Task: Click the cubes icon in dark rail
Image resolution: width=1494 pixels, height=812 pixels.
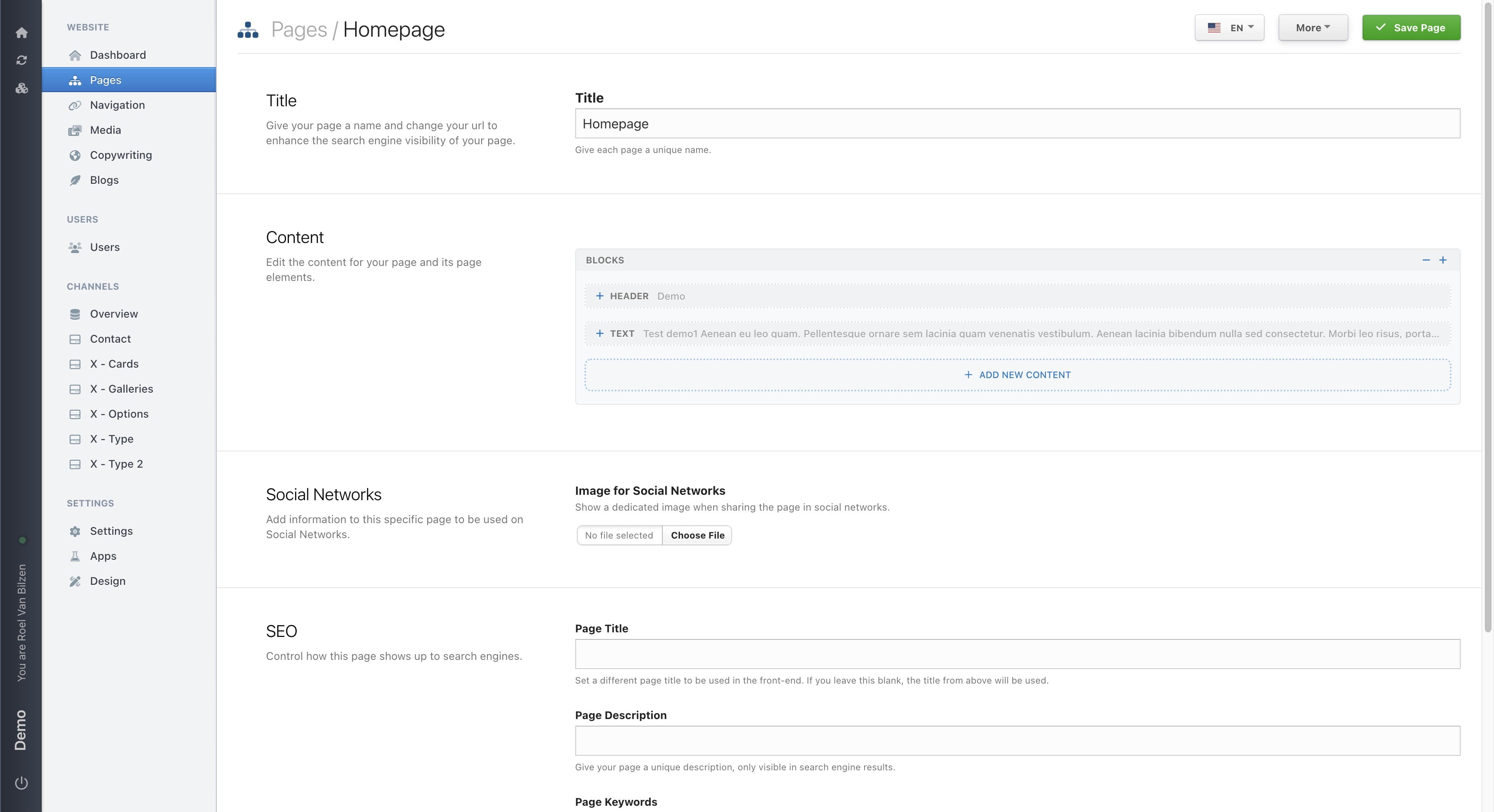Action: 21,88
